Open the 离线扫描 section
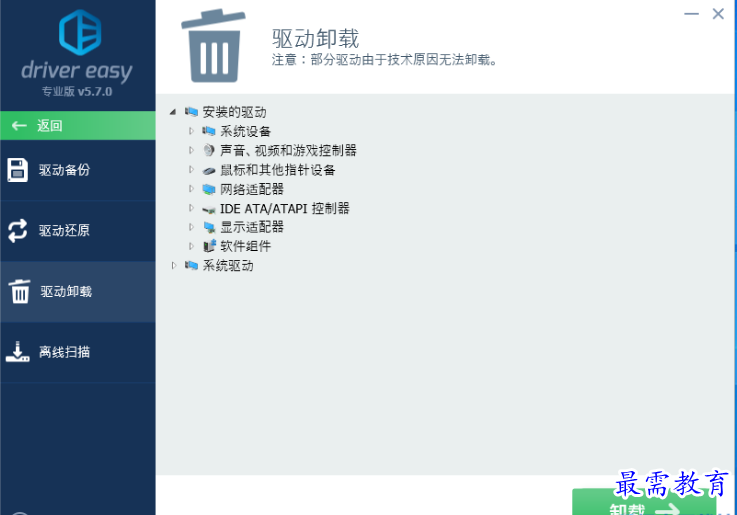This screenshot has width=737, height=515. point(78,352)
